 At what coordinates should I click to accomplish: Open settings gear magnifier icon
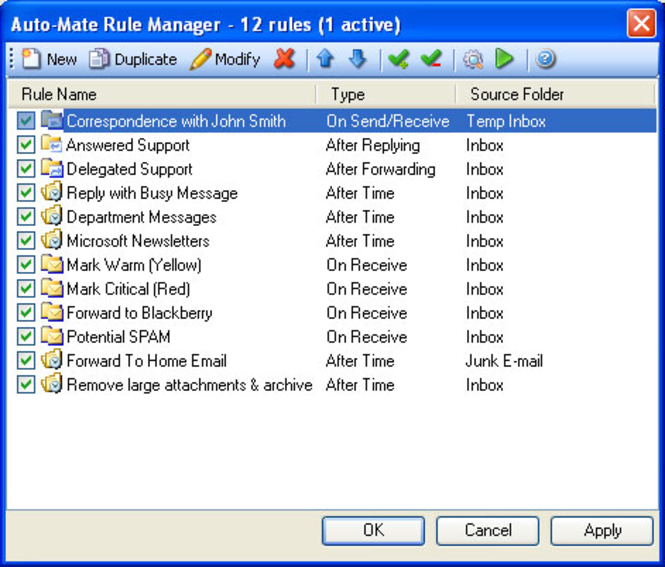pyautogui.click(x=473, y=59)
